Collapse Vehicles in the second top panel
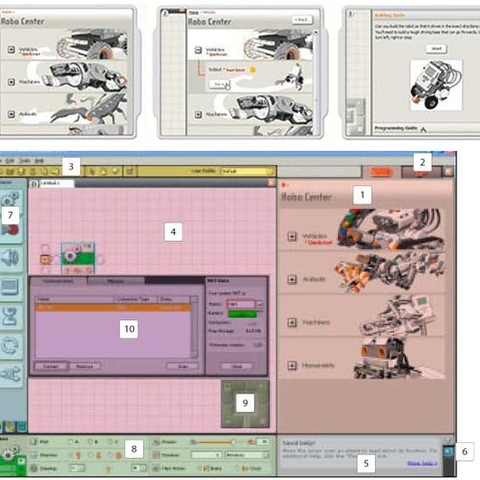480x480 pixels. (198, 50)
